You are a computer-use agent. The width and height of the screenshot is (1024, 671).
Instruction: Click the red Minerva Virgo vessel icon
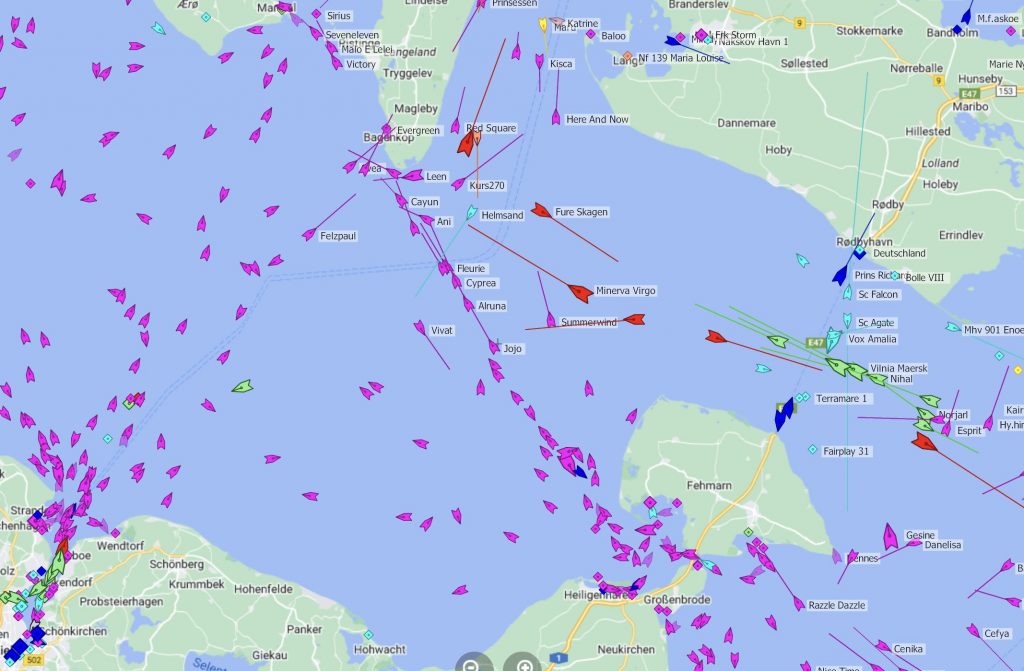coord(579,292)
